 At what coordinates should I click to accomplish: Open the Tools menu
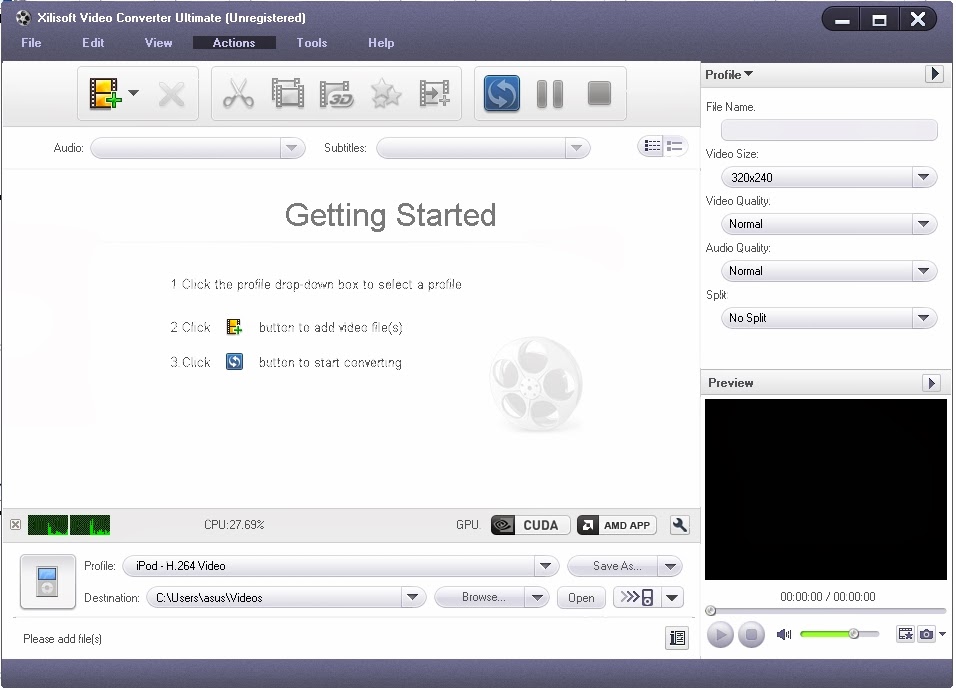[x=312, y=43]
